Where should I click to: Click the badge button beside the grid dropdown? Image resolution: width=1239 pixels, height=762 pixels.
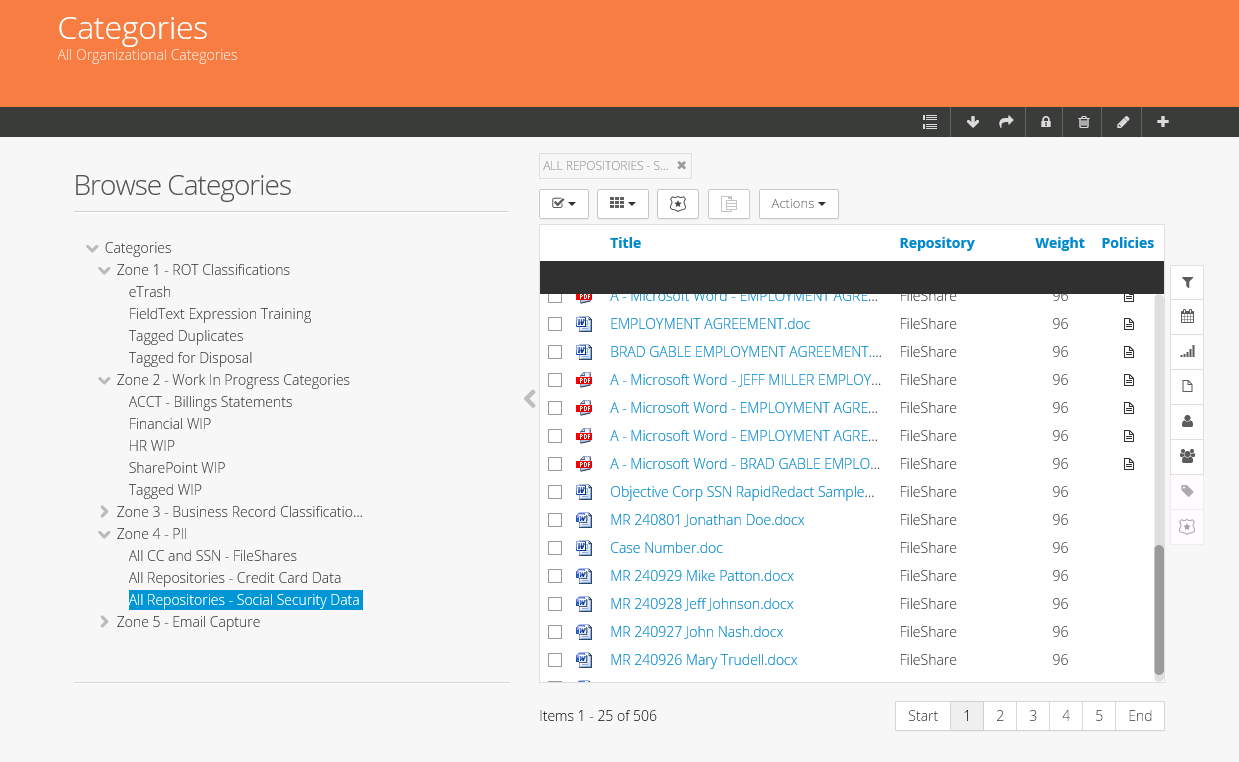pyautogui.click(x=678, y=204)
